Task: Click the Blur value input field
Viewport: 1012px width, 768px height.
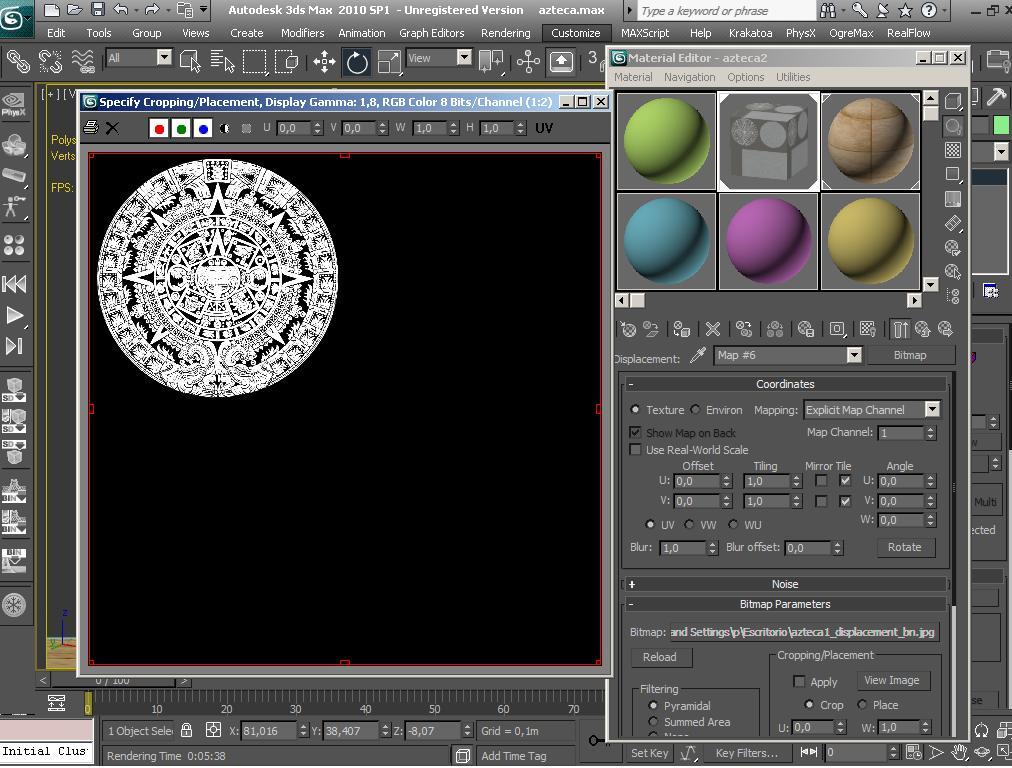Action: [683, 547]
